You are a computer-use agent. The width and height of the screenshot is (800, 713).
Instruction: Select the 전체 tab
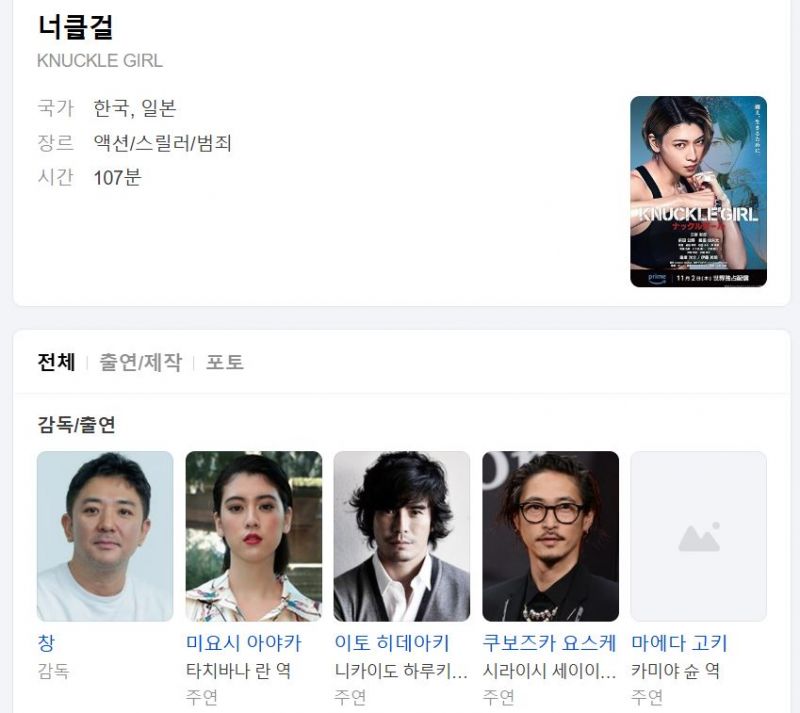56,362
